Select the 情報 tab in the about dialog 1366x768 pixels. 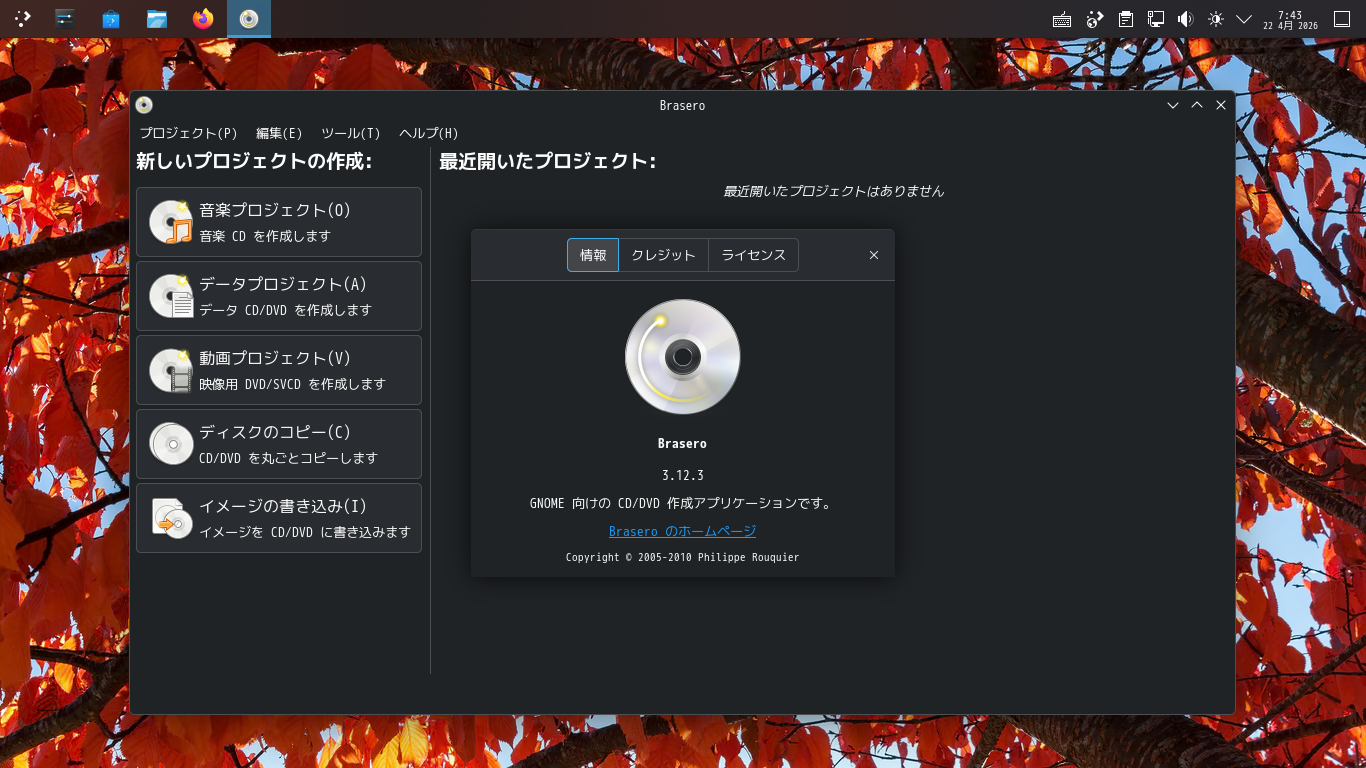(x=593, y=255)
